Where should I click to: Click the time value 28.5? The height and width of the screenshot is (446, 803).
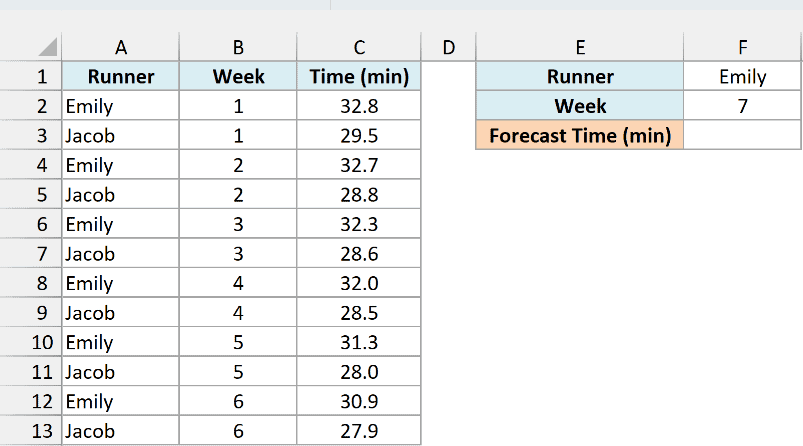pos(359,312)
